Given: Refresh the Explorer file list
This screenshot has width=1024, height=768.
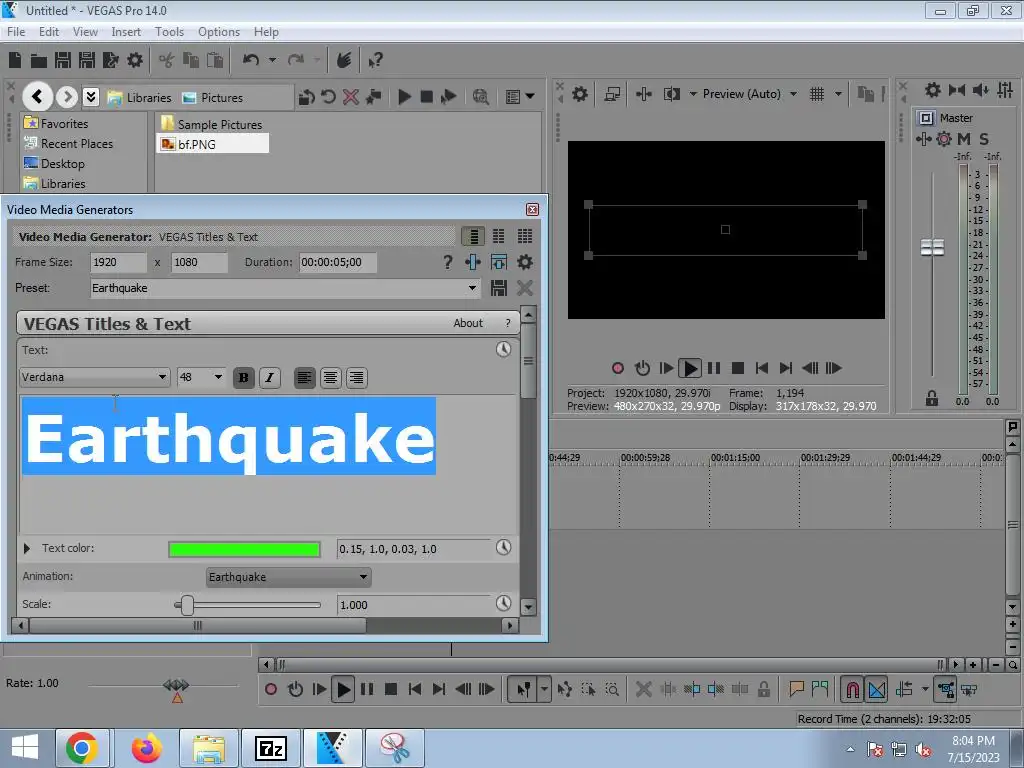Looking at the screenshot, I should point(328,97).
